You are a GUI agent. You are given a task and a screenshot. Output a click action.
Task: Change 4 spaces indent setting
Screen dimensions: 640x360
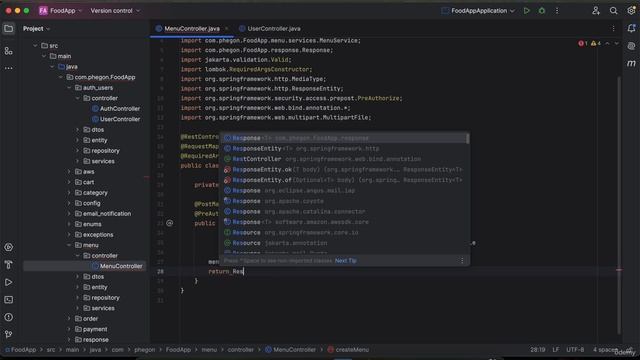click(x=606, y=350)
